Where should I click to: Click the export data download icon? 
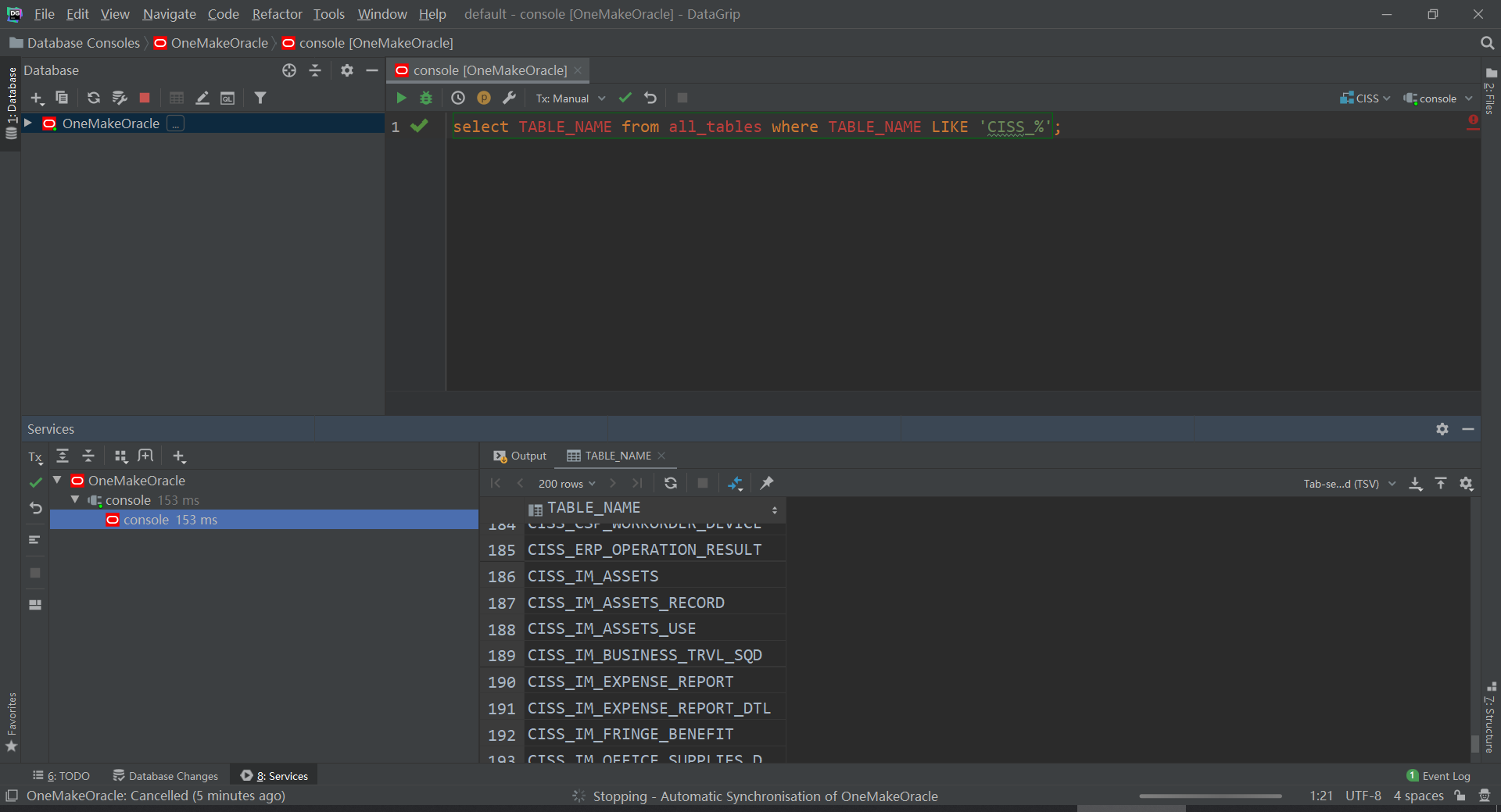coord(1416,484)
